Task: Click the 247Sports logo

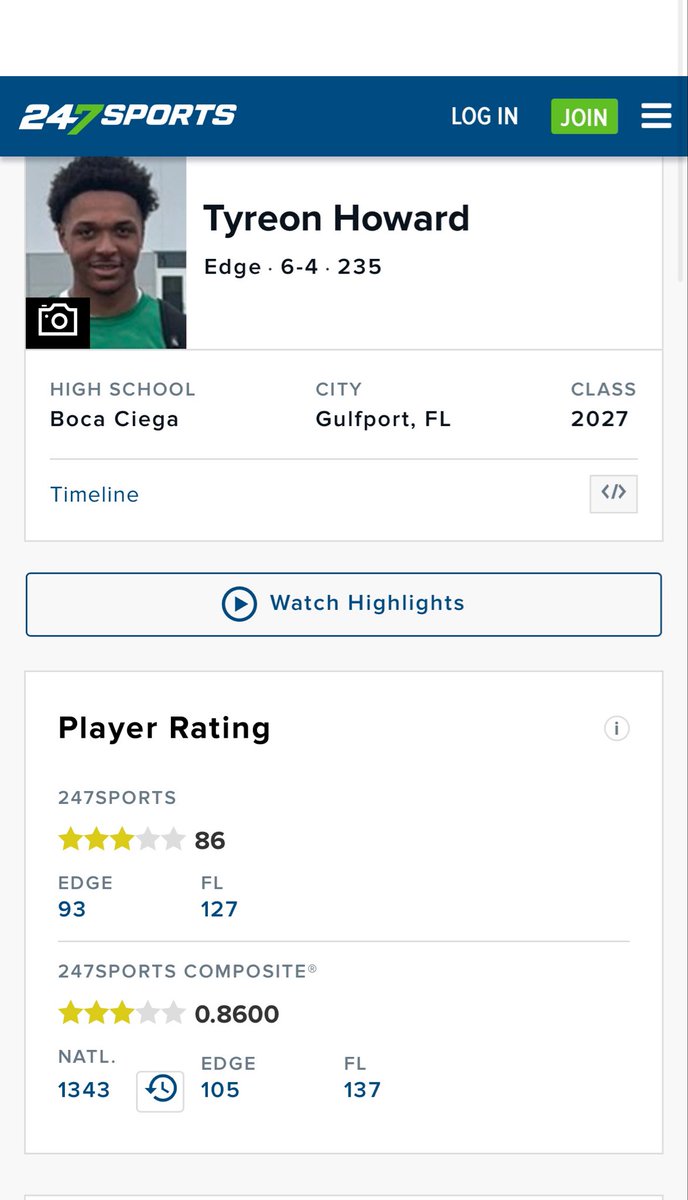Action: click(127, 117)
